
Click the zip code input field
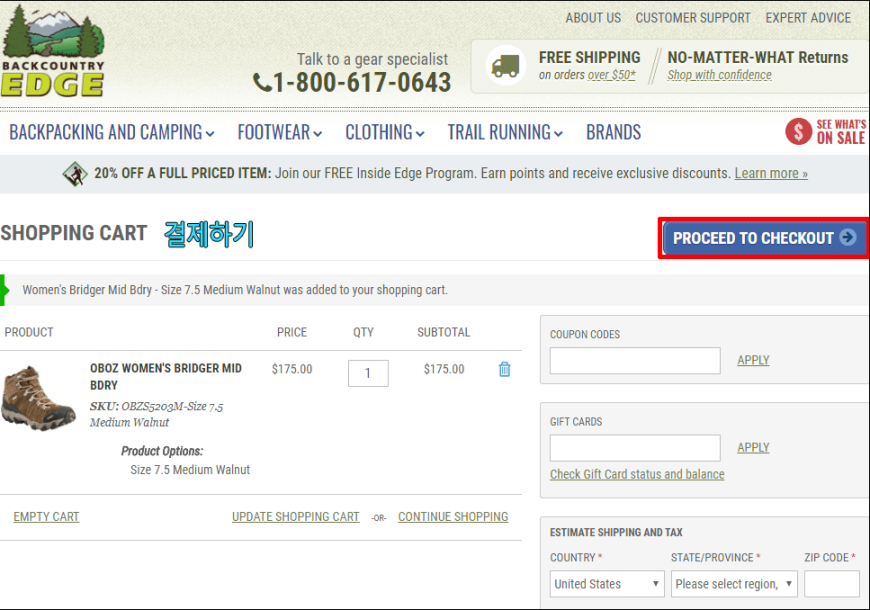click(832, 584)
